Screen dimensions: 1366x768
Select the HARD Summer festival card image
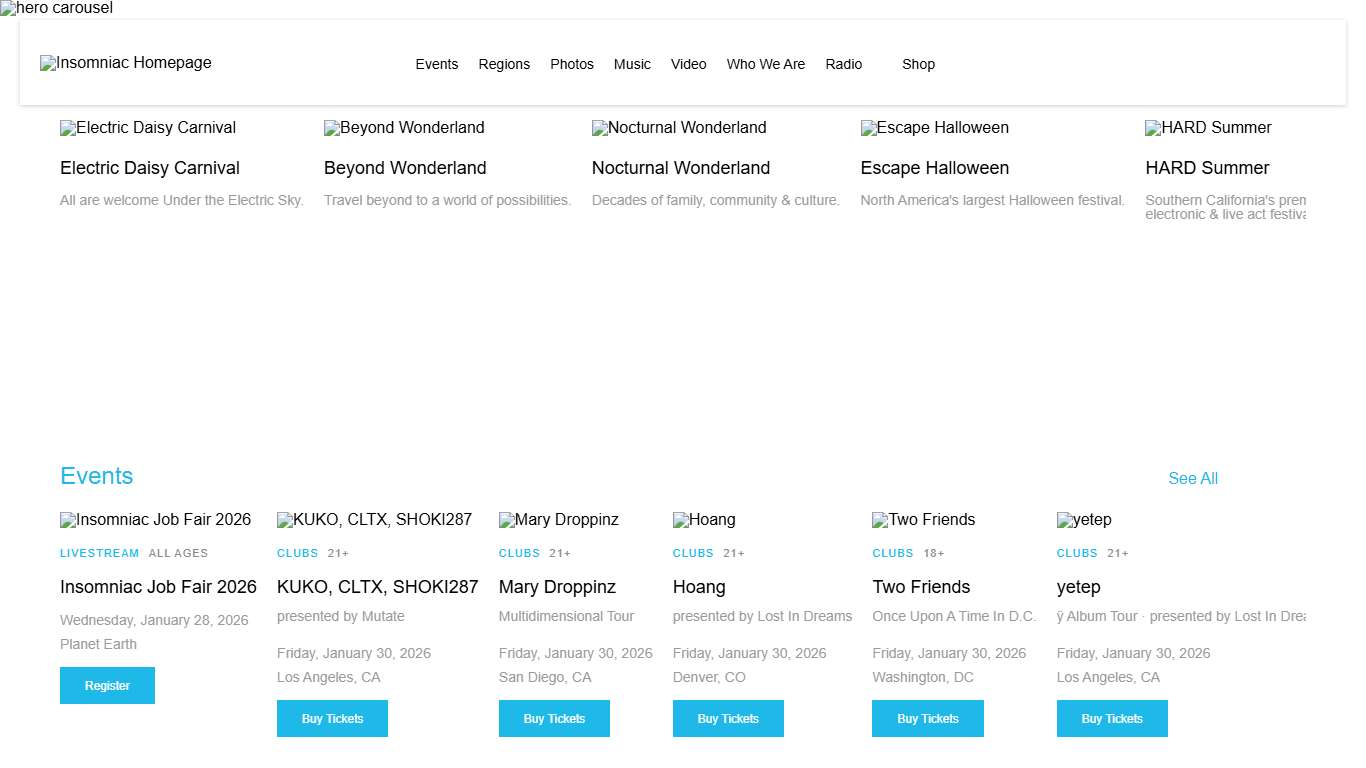coord(1208,128)
